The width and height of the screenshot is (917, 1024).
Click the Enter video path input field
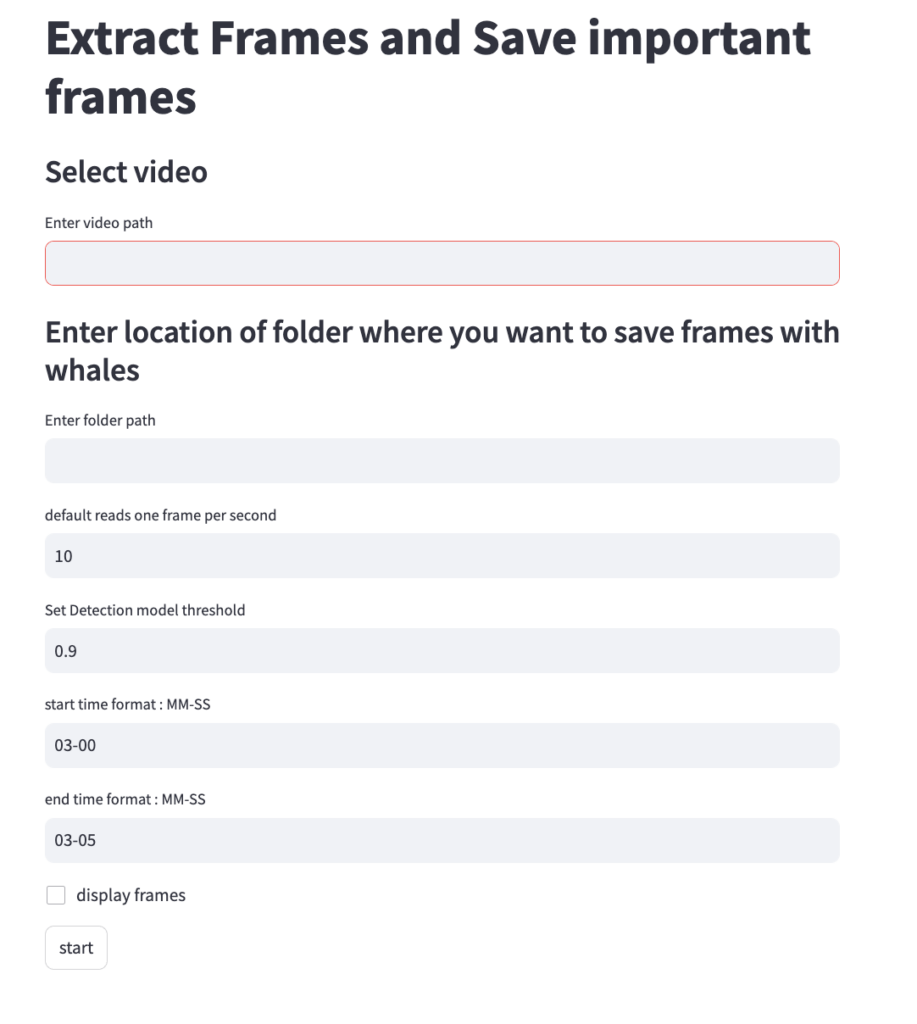pos(442,263)
